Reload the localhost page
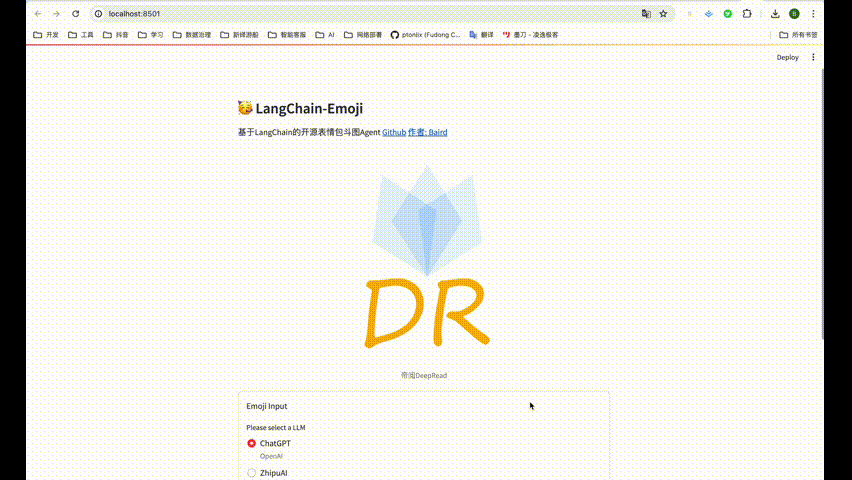852x480 pixels. (x=76, y=14)
